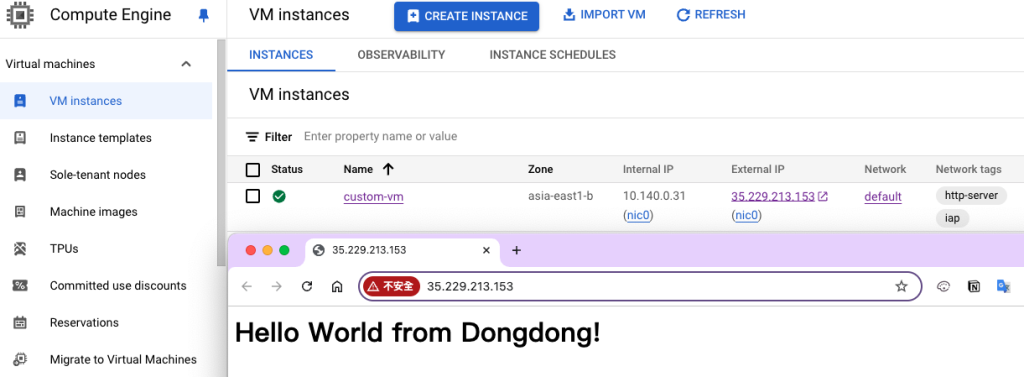1024x377 pixels.
Task: Open the browser home page icon
Action: click(x=337, y=286)
